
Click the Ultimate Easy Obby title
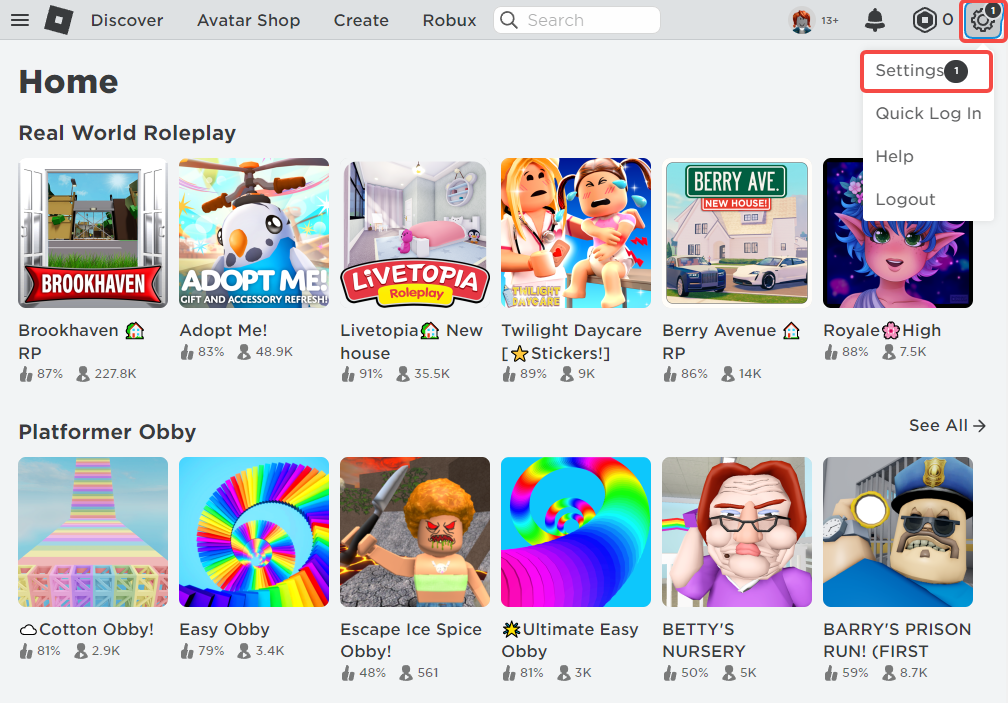[x=570, y=640]
